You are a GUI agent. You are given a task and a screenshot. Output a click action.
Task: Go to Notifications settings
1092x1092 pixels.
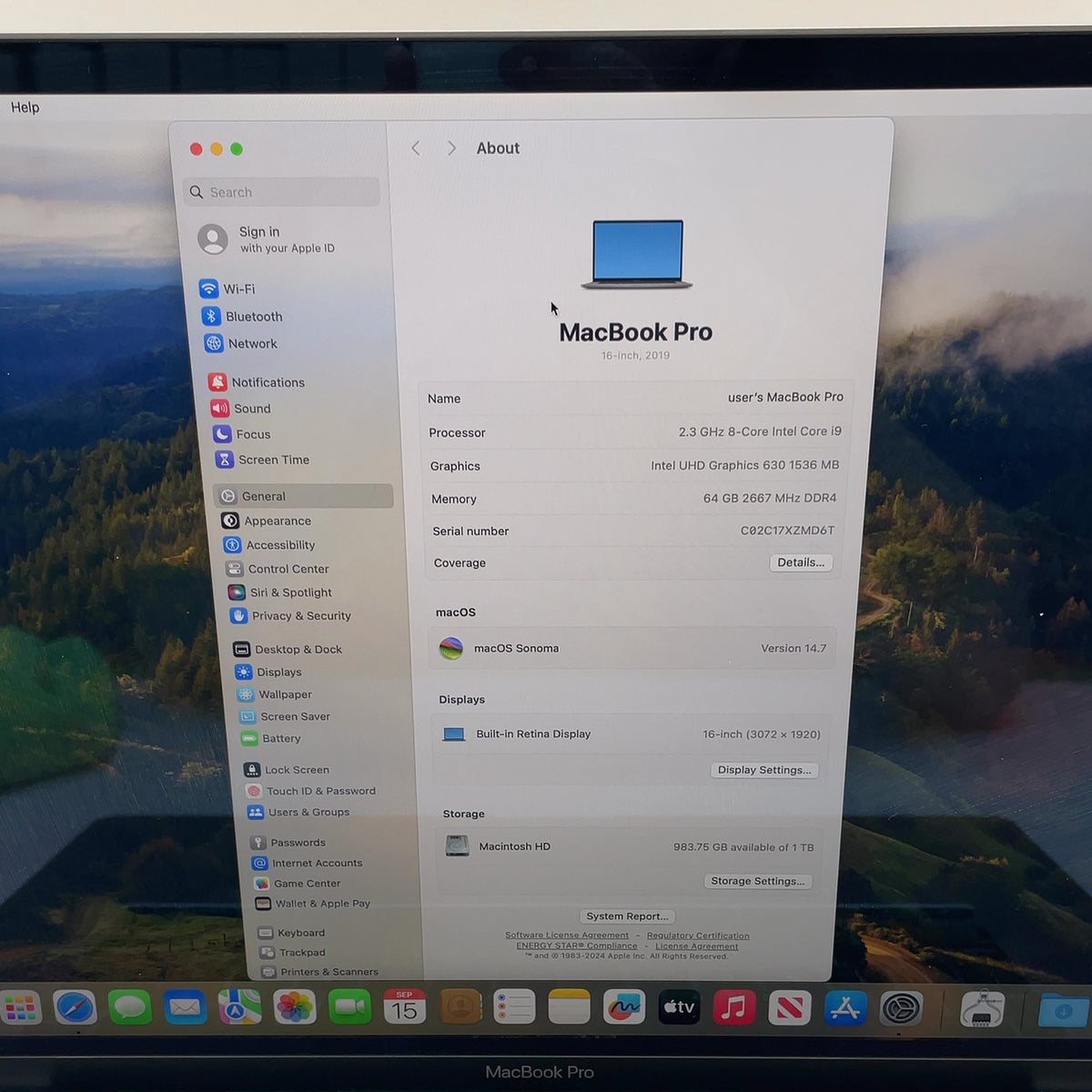pyautogui.click(x=257, y=382)
